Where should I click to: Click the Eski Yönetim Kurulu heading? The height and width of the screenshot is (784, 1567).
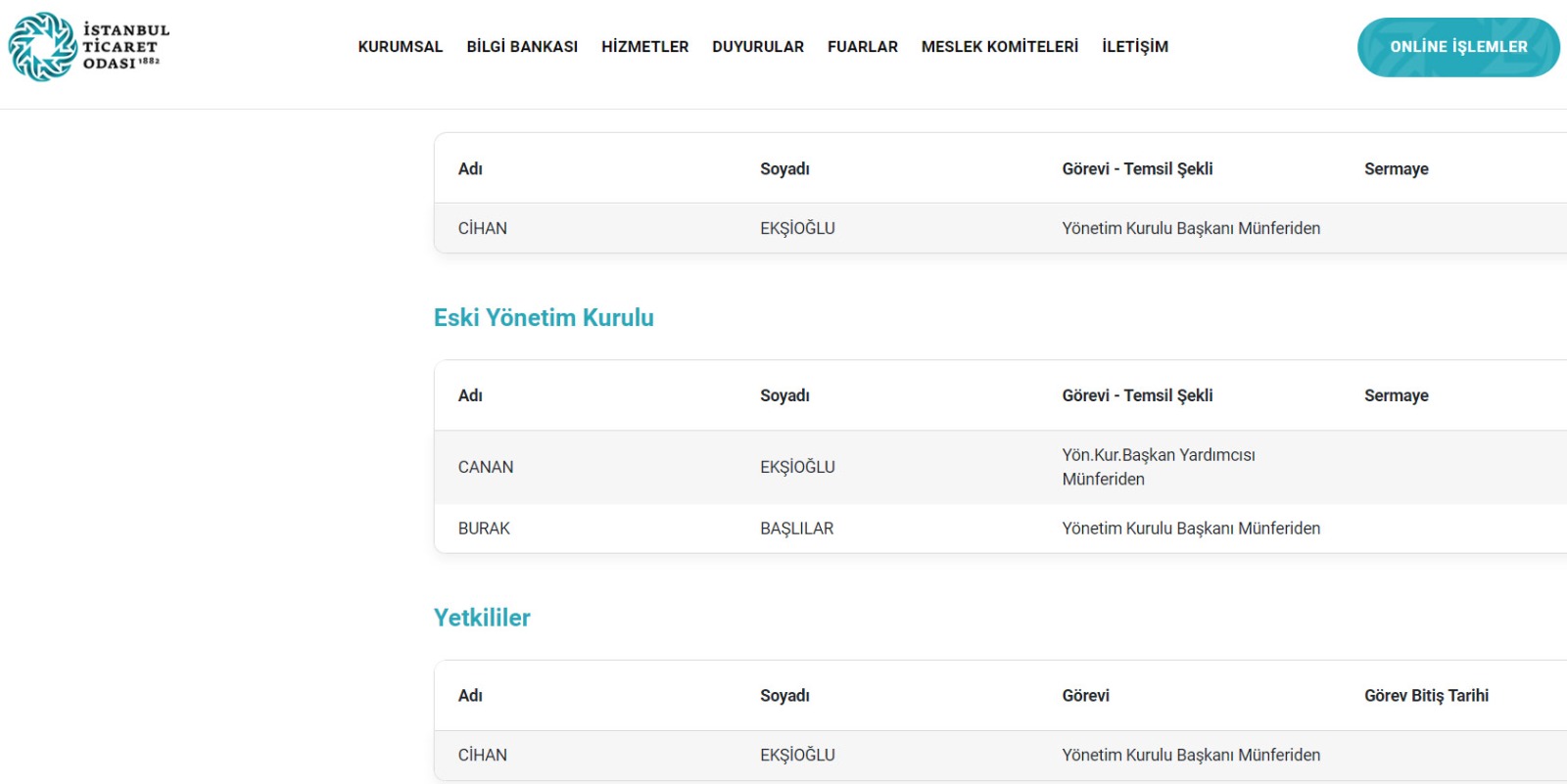(x=544, y=318)
